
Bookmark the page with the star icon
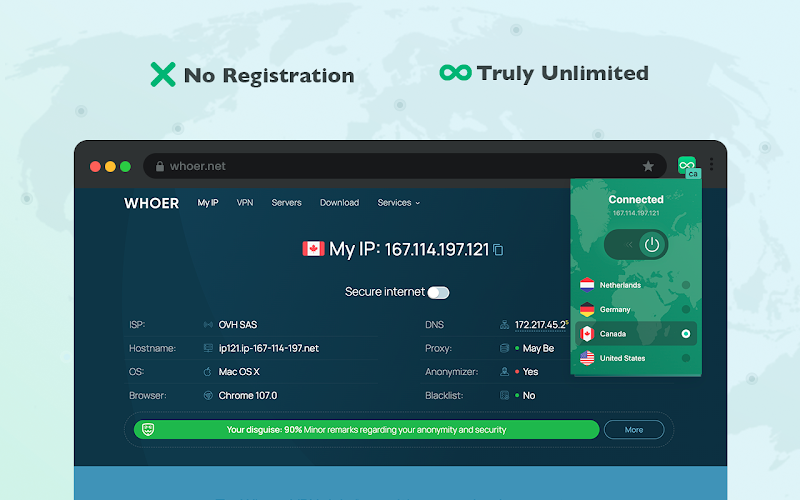(648, 166)
